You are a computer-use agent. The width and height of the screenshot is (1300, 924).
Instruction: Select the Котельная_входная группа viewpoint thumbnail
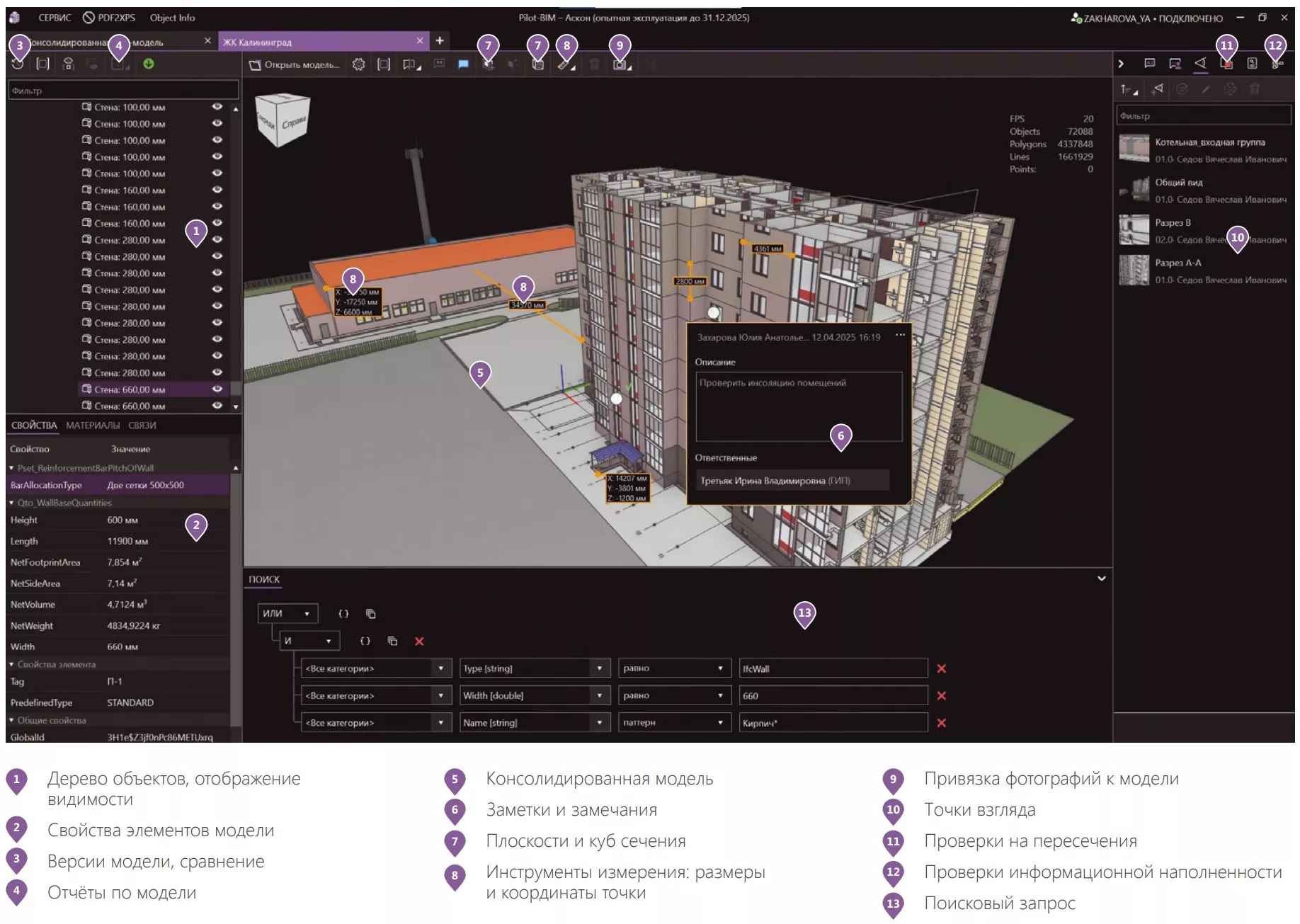tap(1134, 149)
